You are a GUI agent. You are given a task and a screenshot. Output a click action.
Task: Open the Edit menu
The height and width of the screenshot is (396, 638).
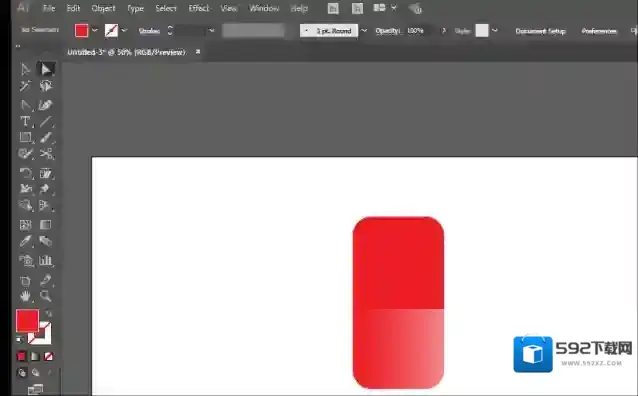73,8
